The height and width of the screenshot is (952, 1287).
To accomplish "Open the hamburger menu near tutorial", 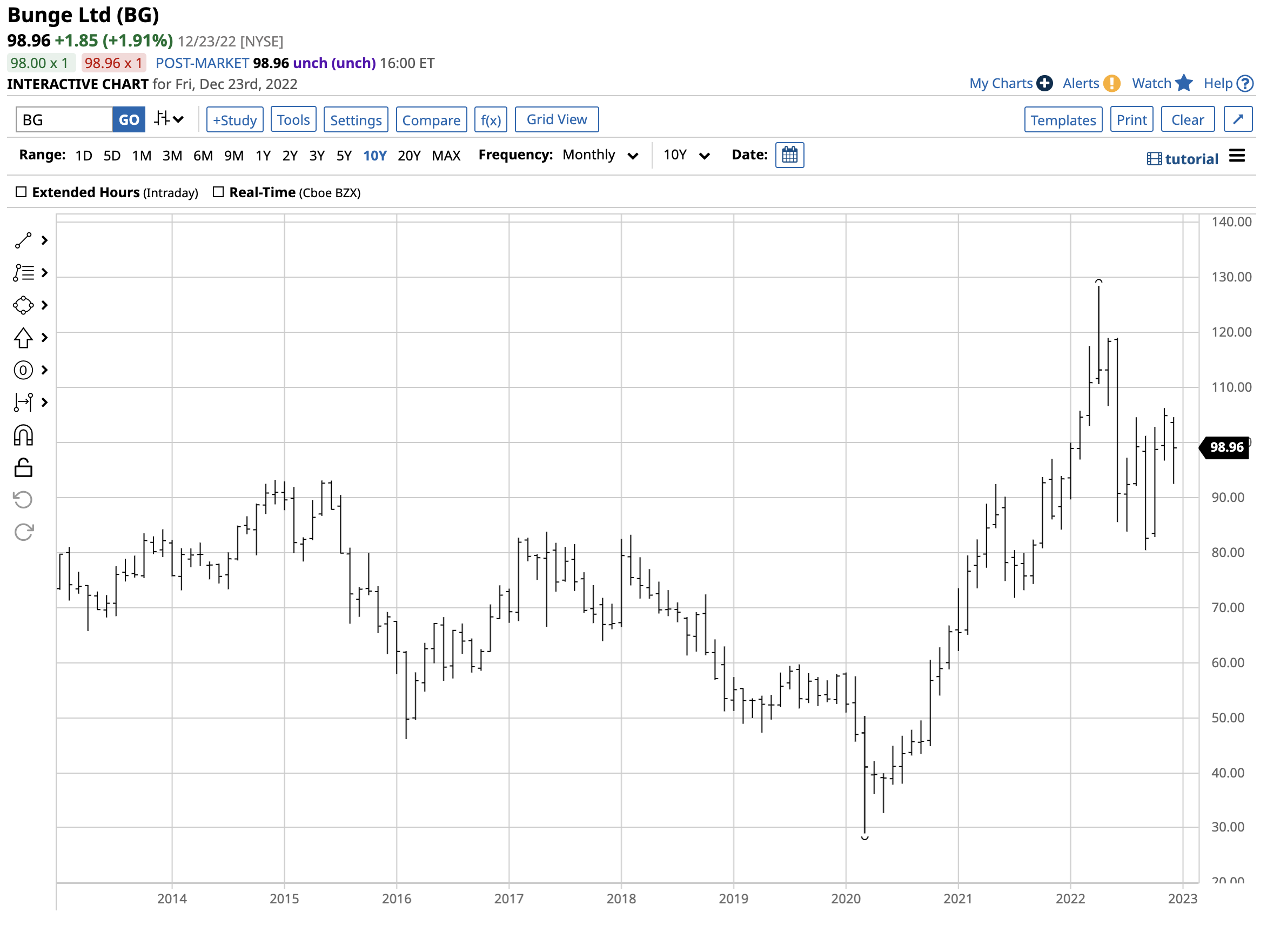I will [1237, 156].
